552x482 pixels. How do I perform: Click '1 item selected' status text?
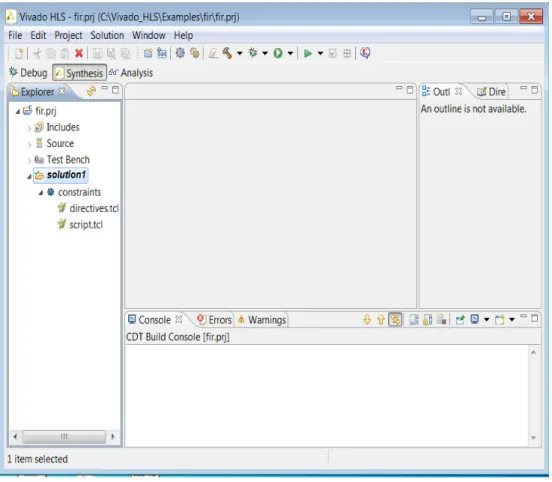(x=38, y=459)
